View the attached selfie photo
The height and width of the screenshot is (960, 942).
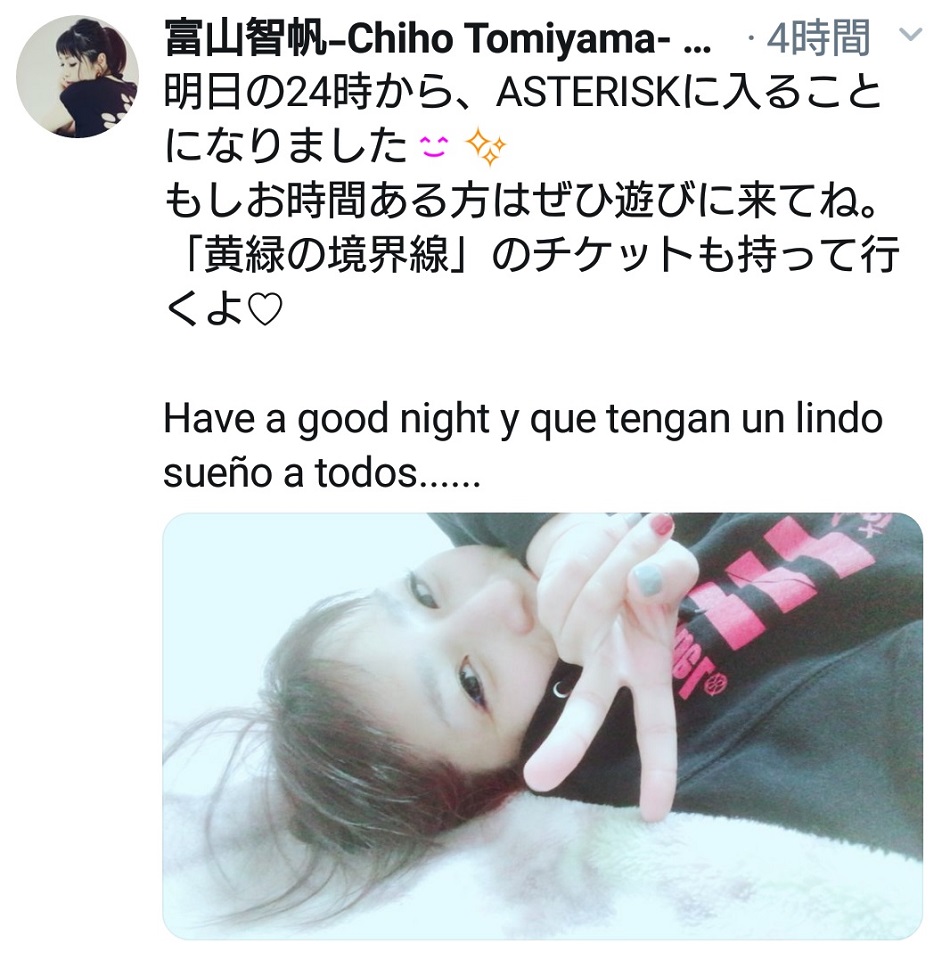(x=542, y=726)
